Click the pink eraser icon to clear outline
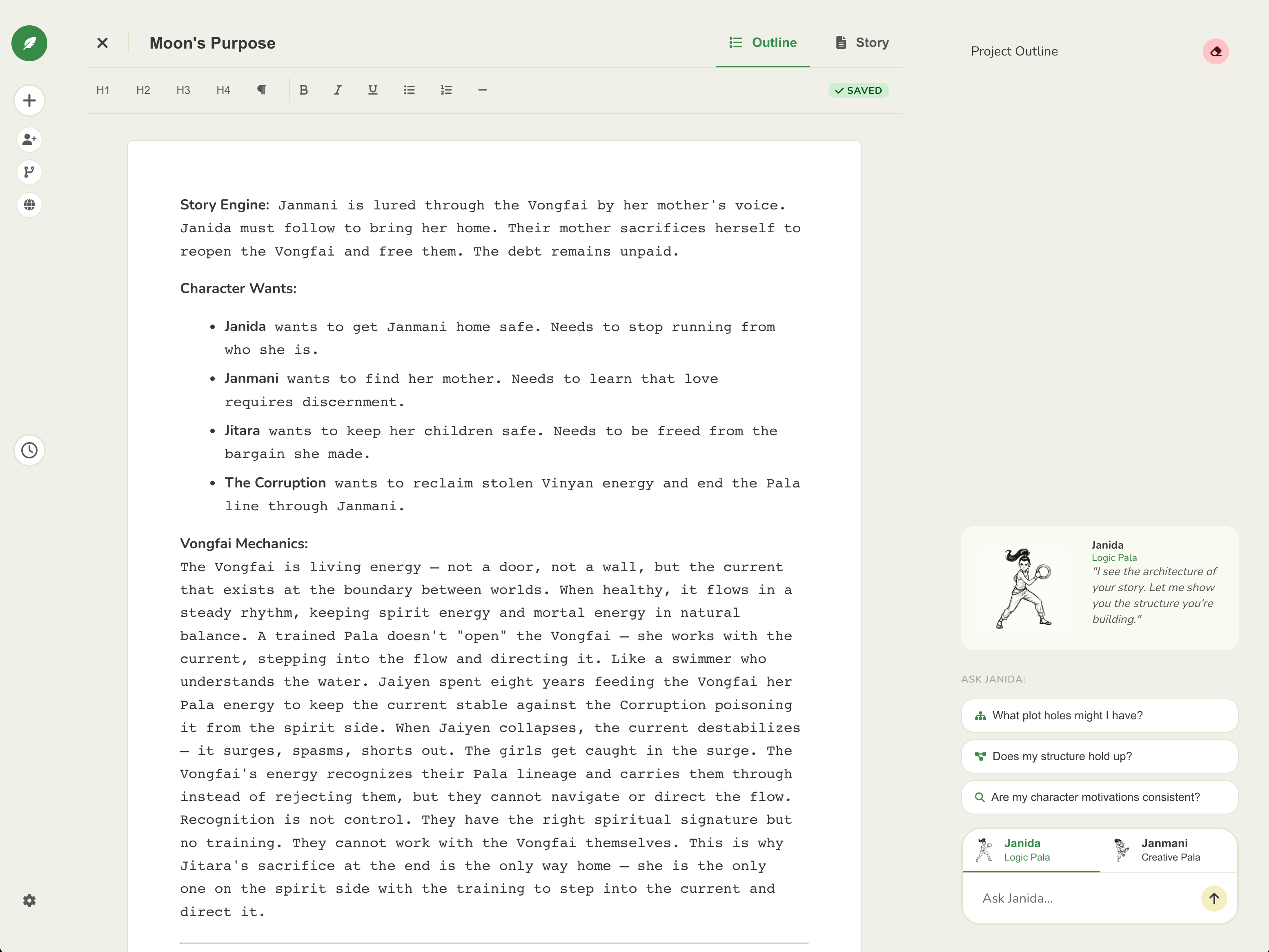 point(1216,51)
